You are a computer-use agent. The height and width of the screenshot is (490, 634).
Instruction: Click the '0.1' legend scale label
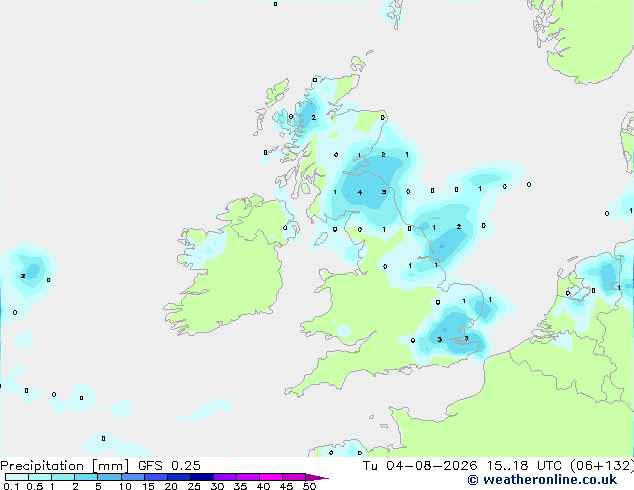point(11,486)
